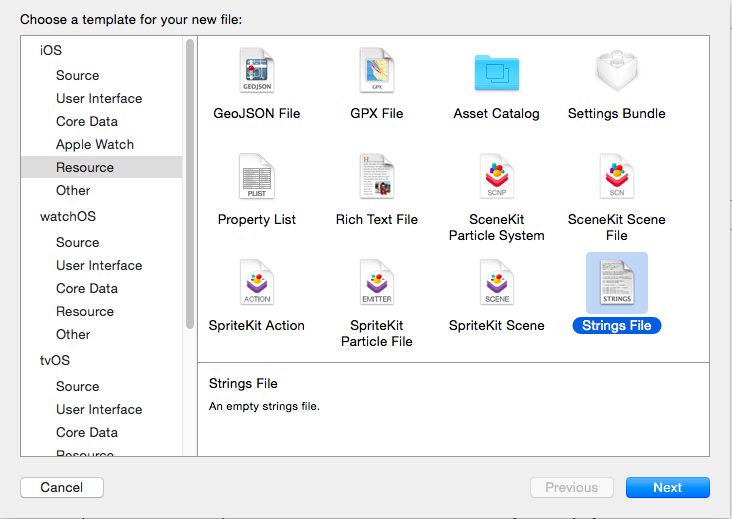Viewport: 732px width, 519px height.
Task: Select the GeoJSON File template icon
Action: (257, 72)
